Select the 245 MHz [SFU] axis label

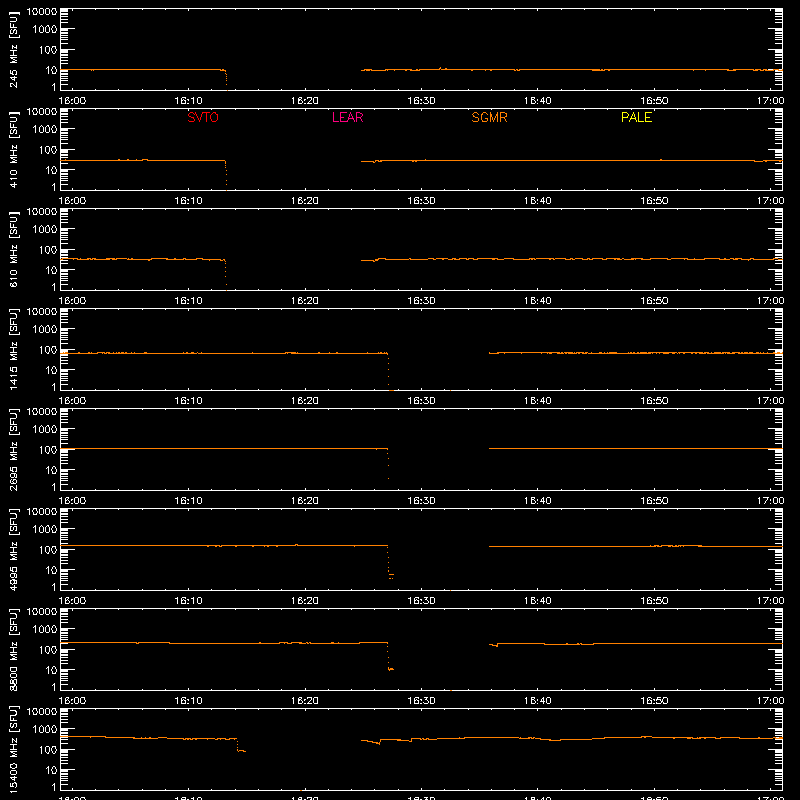13,49
